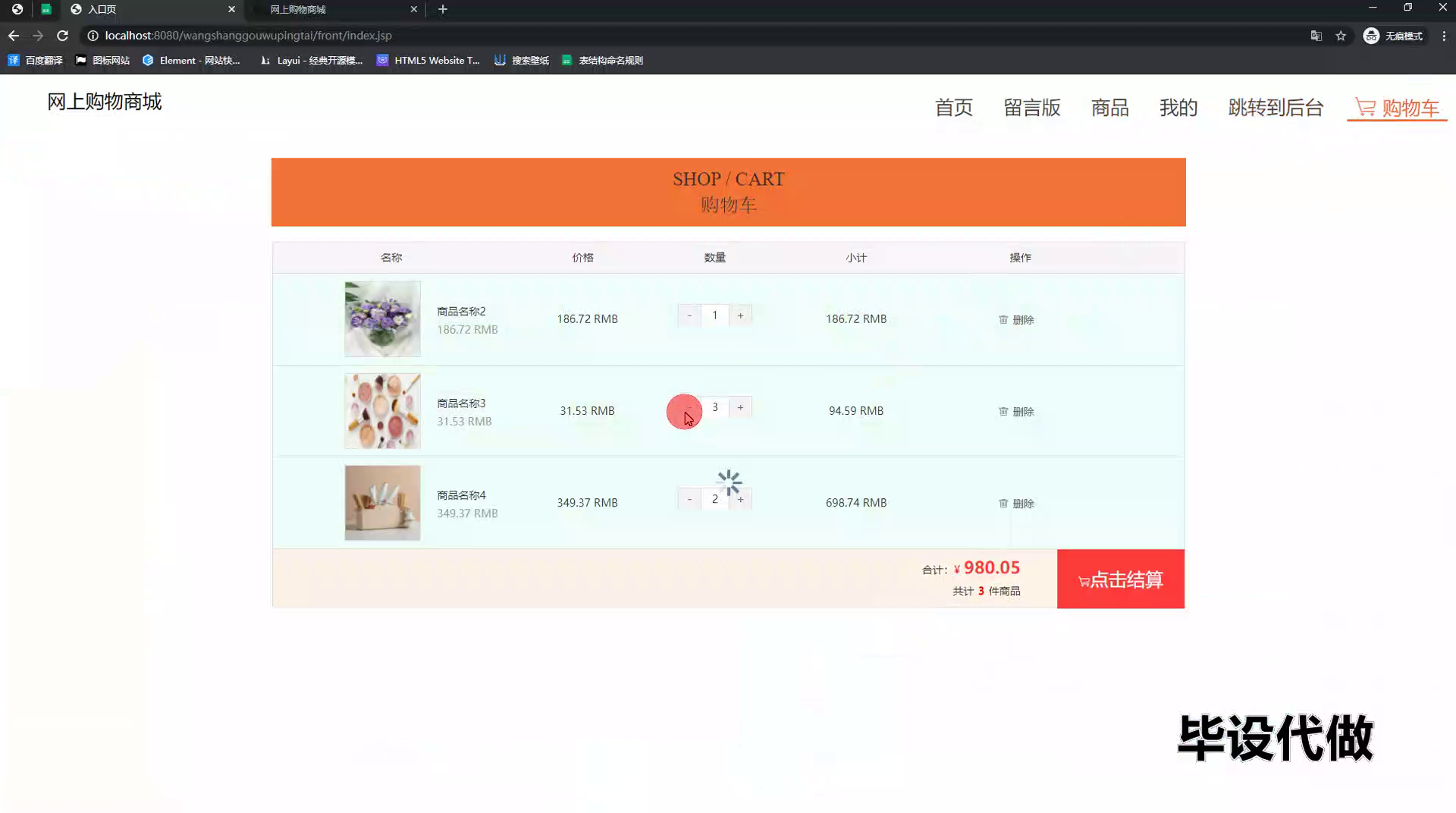The image size is (1456, 813).
Task: Open the 百度翻译 bookmark
Action: pos(35,61)
